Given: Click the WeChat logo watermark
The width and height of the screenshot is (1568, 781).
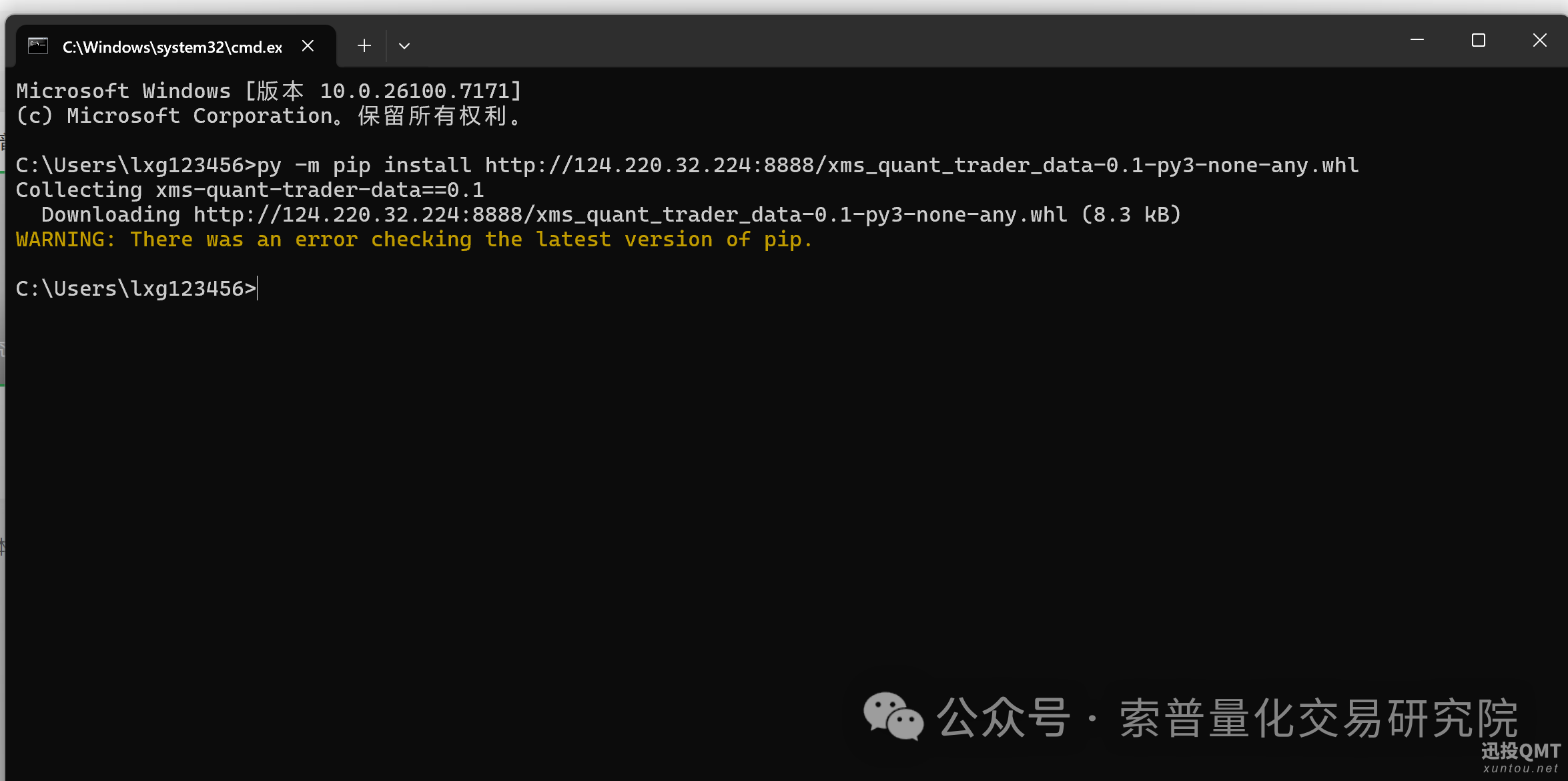Looking at the screenshot, I should 893,717.
